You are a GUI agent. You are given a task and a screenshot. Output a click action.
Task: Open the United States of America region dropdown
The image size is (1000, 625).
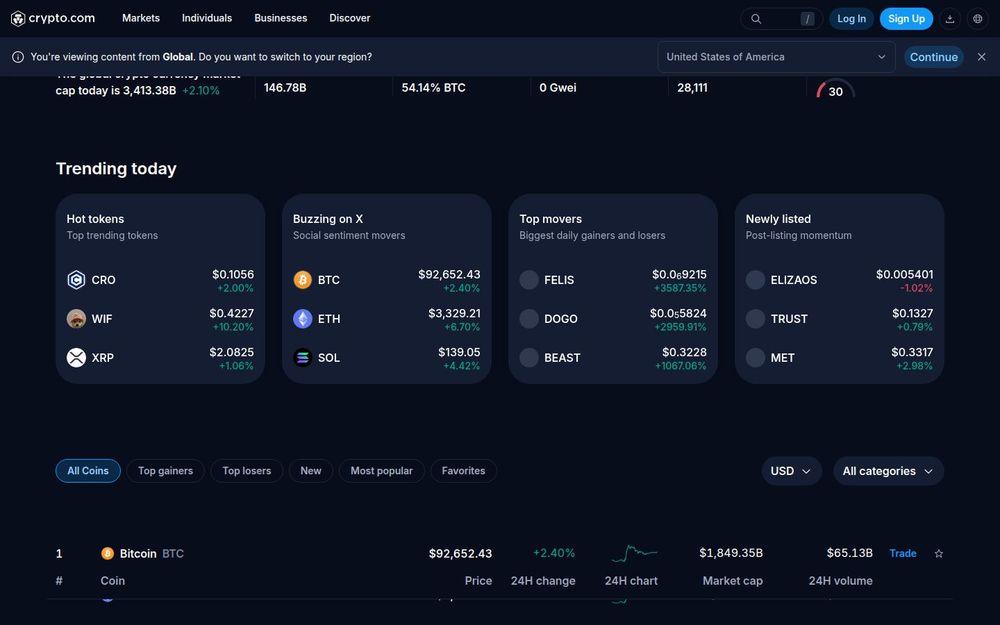click(x=776, y=57)
